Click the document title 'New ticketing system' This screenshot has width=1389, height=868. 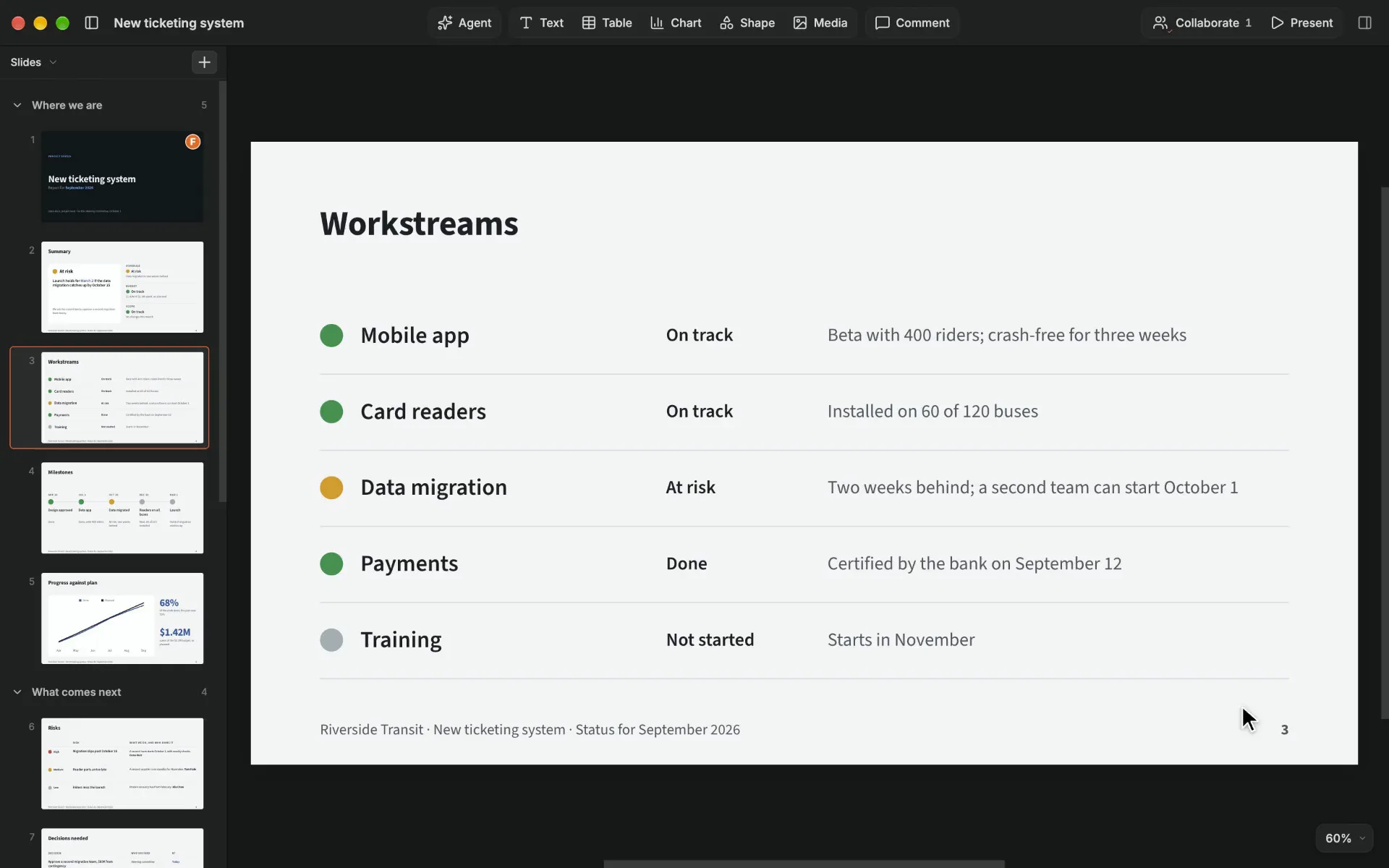pos(179,23)
